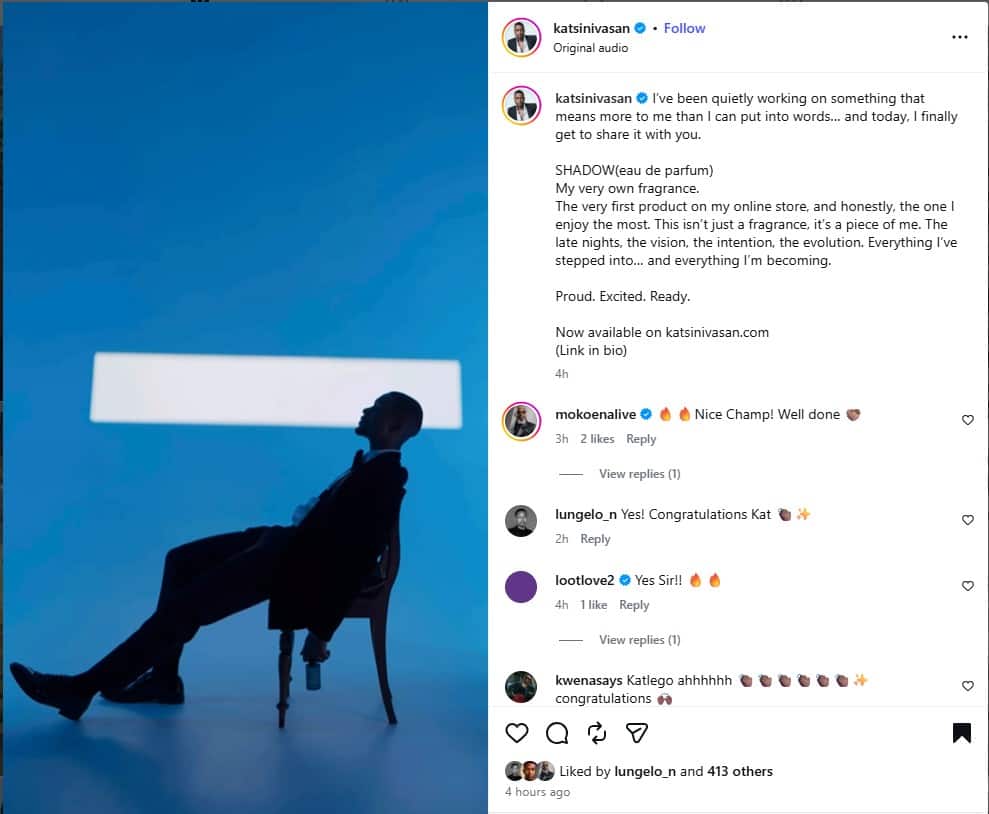
Task: Share post via paper plane icon
Action: [x=637, y=733]
